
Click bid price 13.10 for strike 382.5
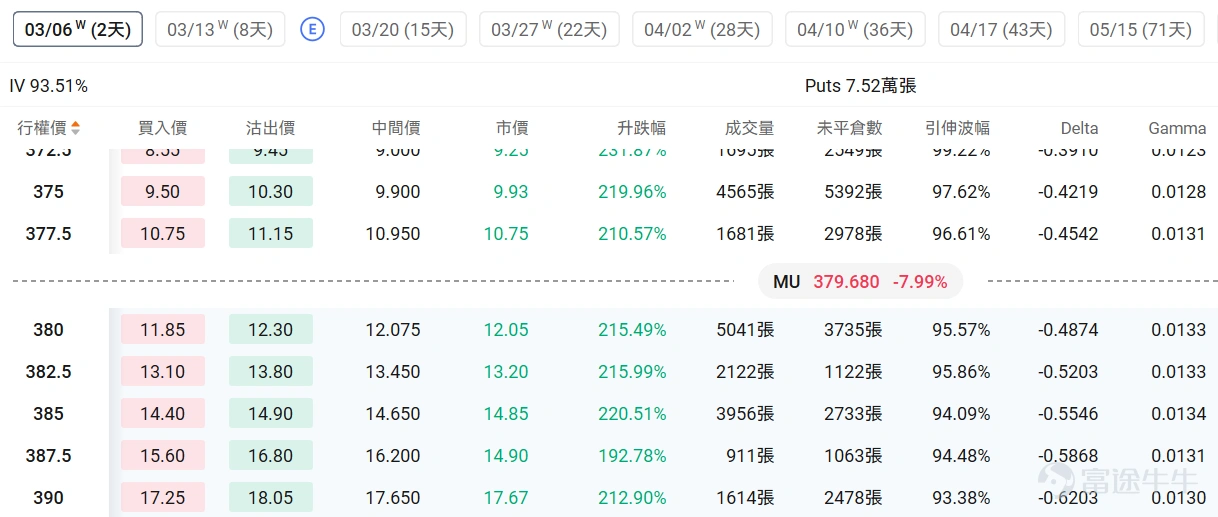(x=163, y=372)
